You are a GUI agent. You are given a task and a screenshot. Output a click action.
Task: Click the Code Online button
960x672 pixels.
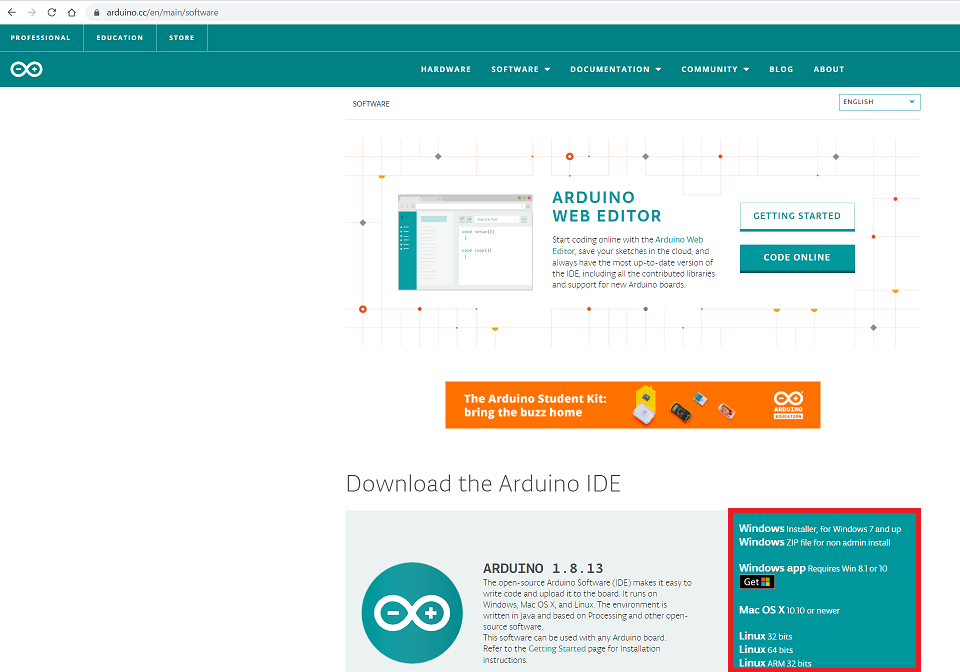[x=797, y=258]
